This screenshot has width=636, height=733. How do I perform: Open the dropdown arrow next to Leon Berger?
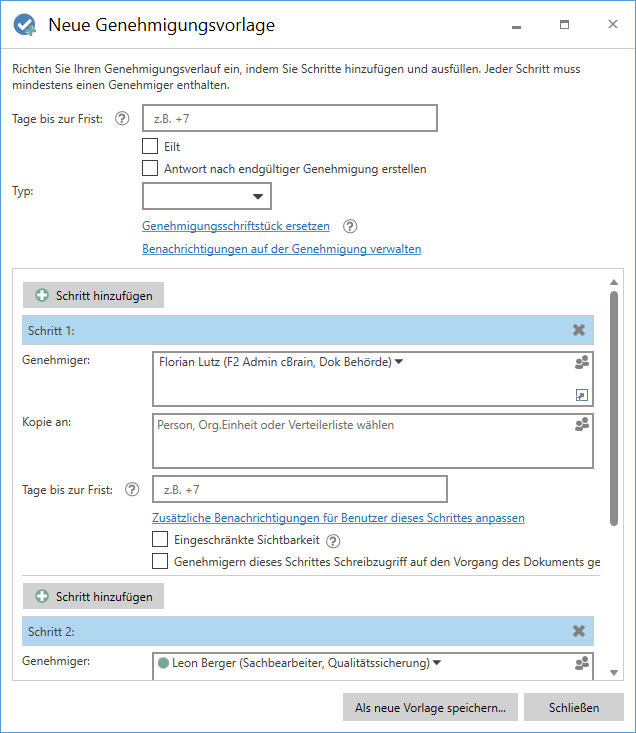[437, 663]
